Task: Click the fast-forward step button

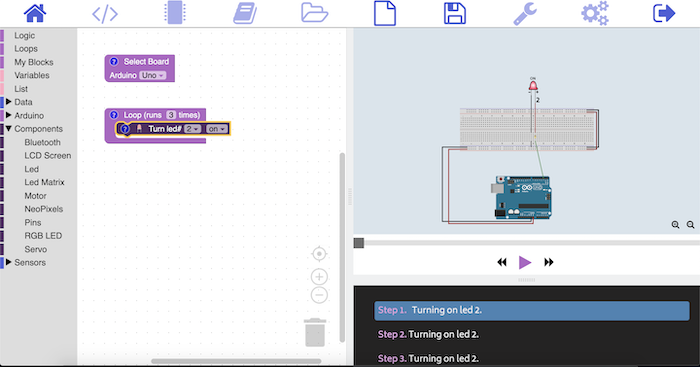Action: (549, 262)
